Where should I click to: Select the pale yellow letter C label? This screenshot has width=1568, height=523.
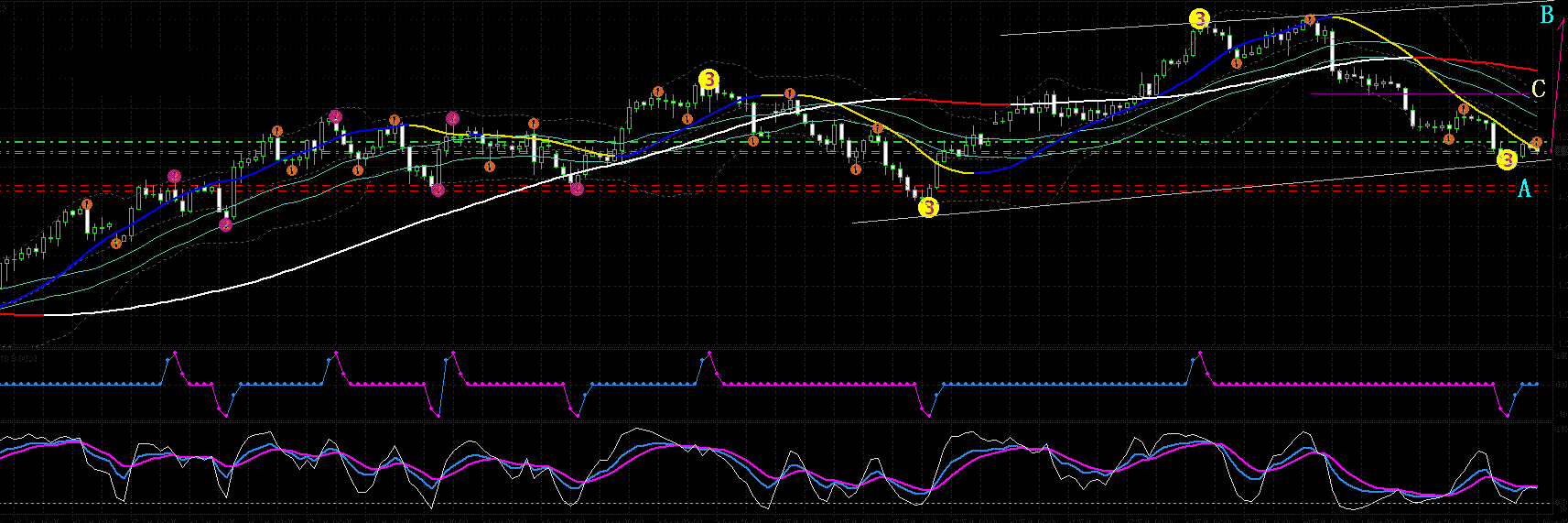[x=1539, y=89]
